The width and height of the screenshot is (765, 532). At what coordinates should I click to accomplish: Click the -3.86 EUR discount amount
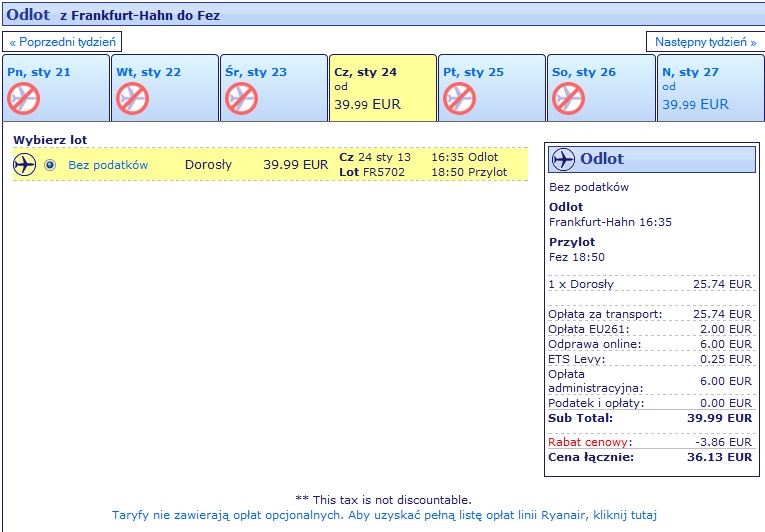coord(724,442)
